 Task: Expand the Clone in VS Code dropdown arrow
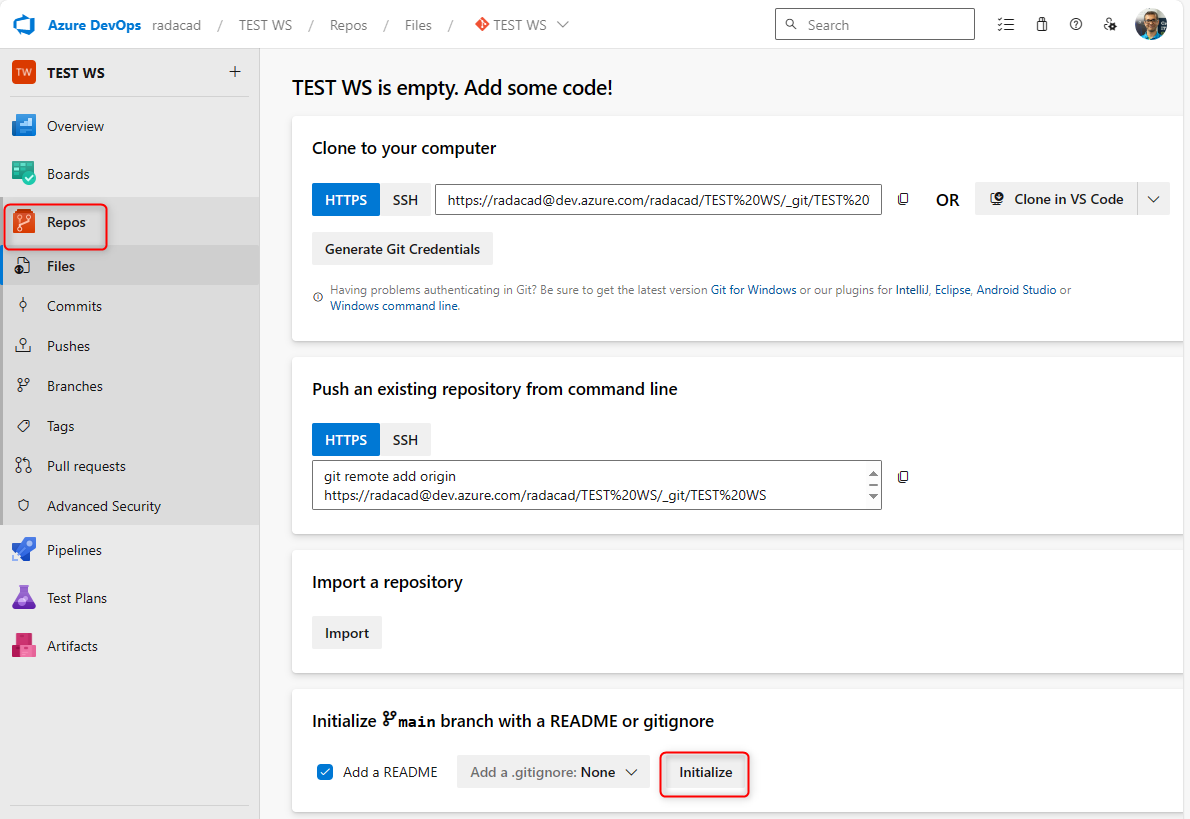coord(1153,199)
